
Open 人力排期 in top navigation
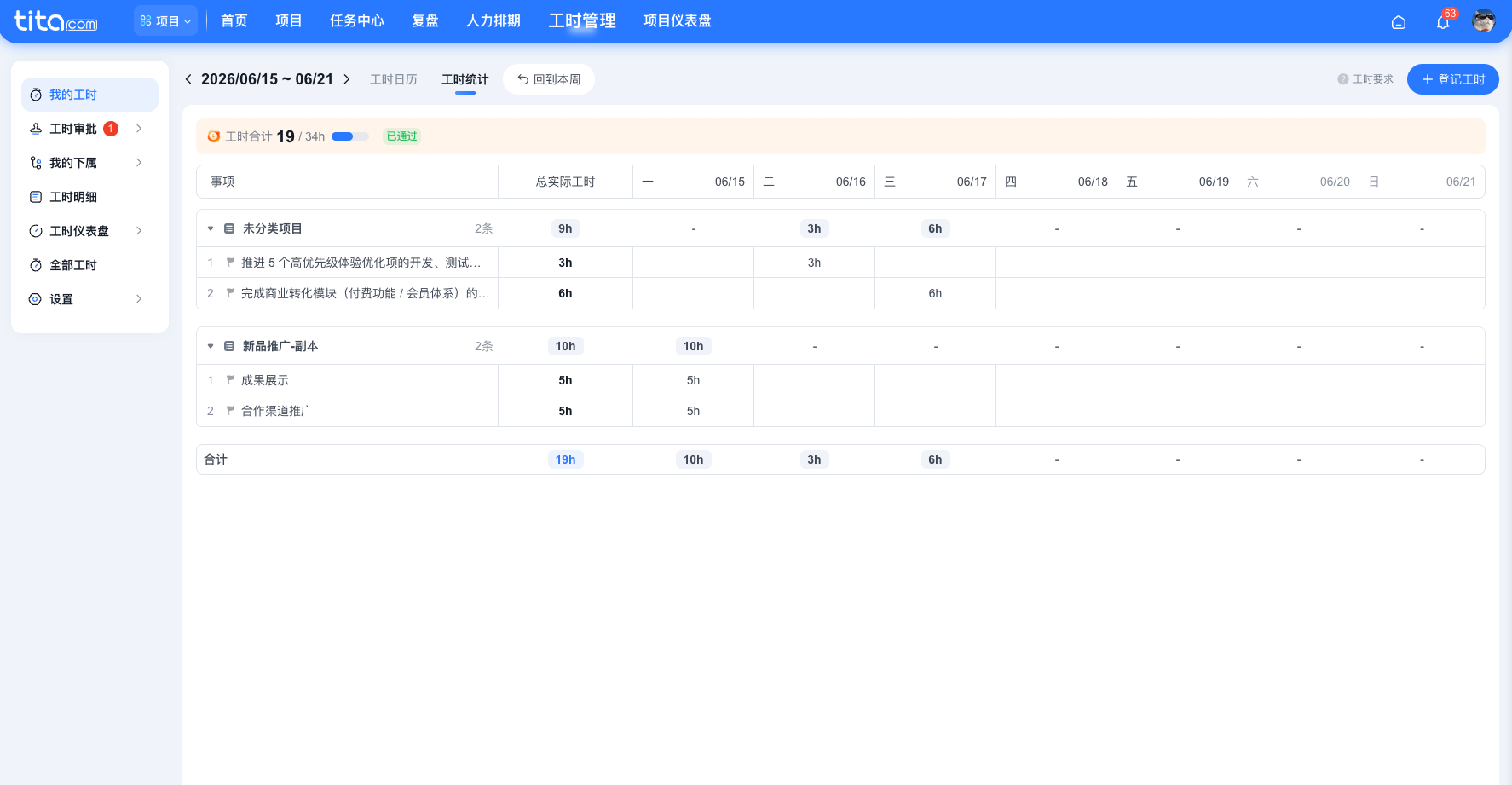click(x=493, y=20)
